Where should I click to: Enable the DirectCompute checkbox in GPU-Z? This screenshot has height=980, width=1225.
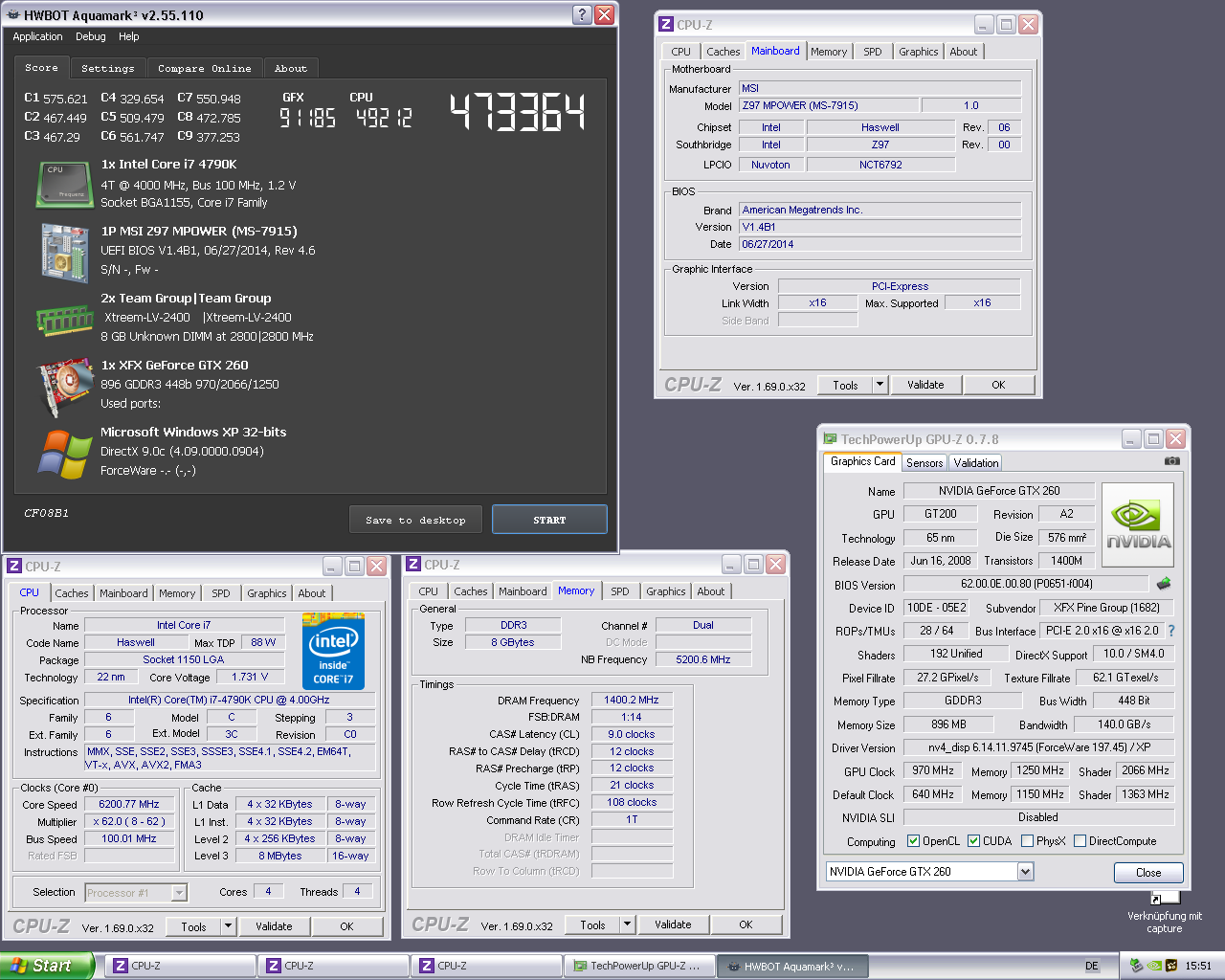click(x=1080, y=841)
